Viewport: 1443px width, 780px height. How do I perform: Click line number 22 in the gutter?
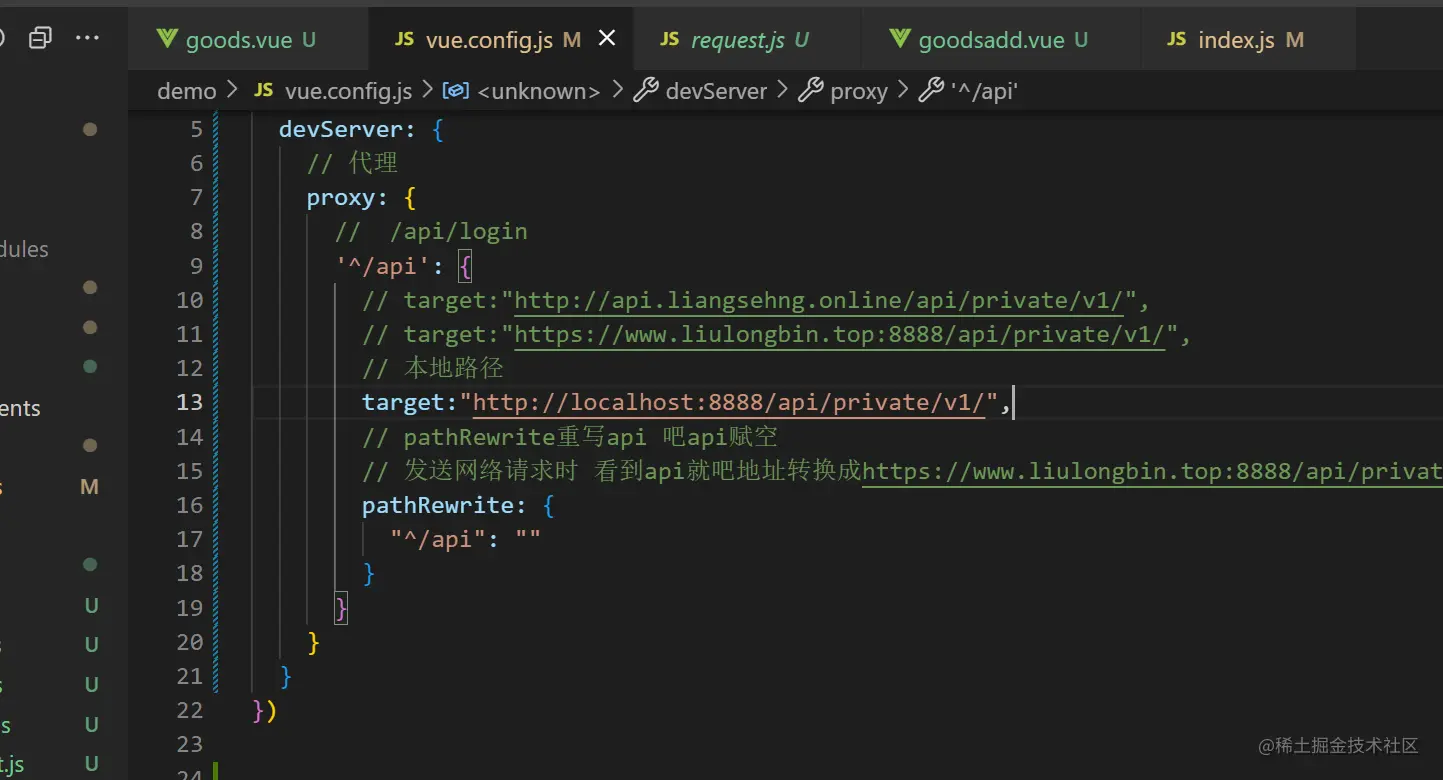coord(190,710)
